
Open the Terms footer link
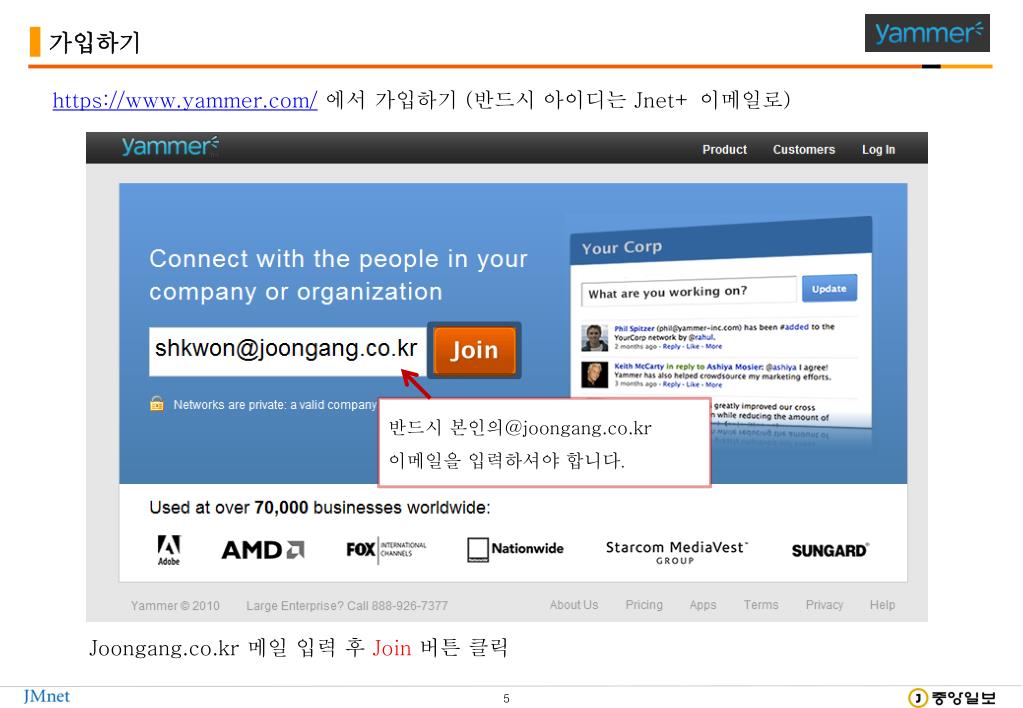(x=761, y=605)
